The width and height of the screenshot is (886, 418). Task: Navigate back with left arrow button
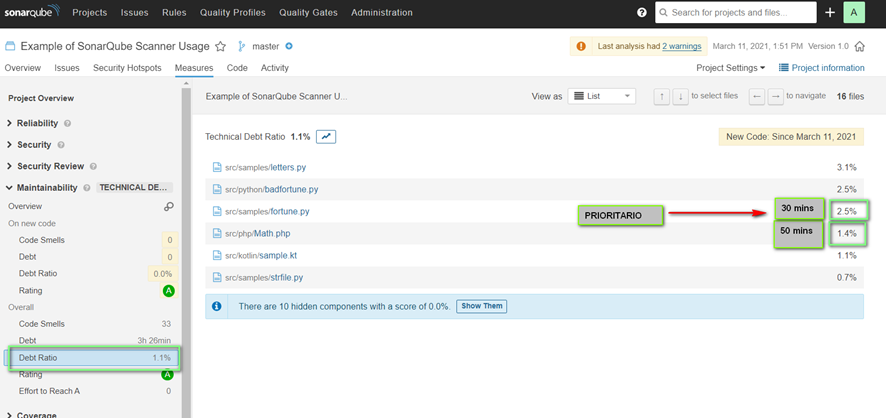click(x=757, y=97)
